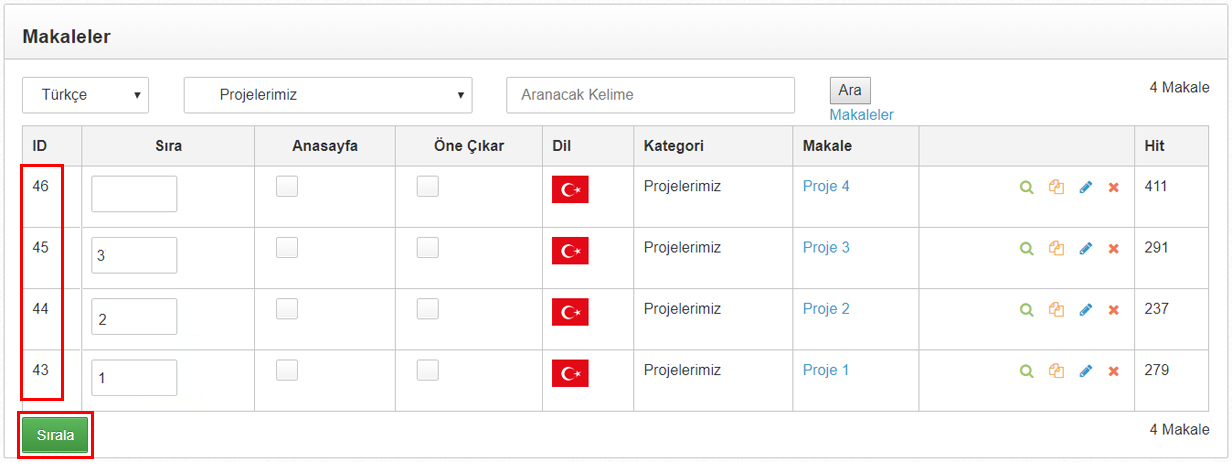Click the magnifier preview icon for Proje 4

pyautogui.click(x=1026, y=187)
